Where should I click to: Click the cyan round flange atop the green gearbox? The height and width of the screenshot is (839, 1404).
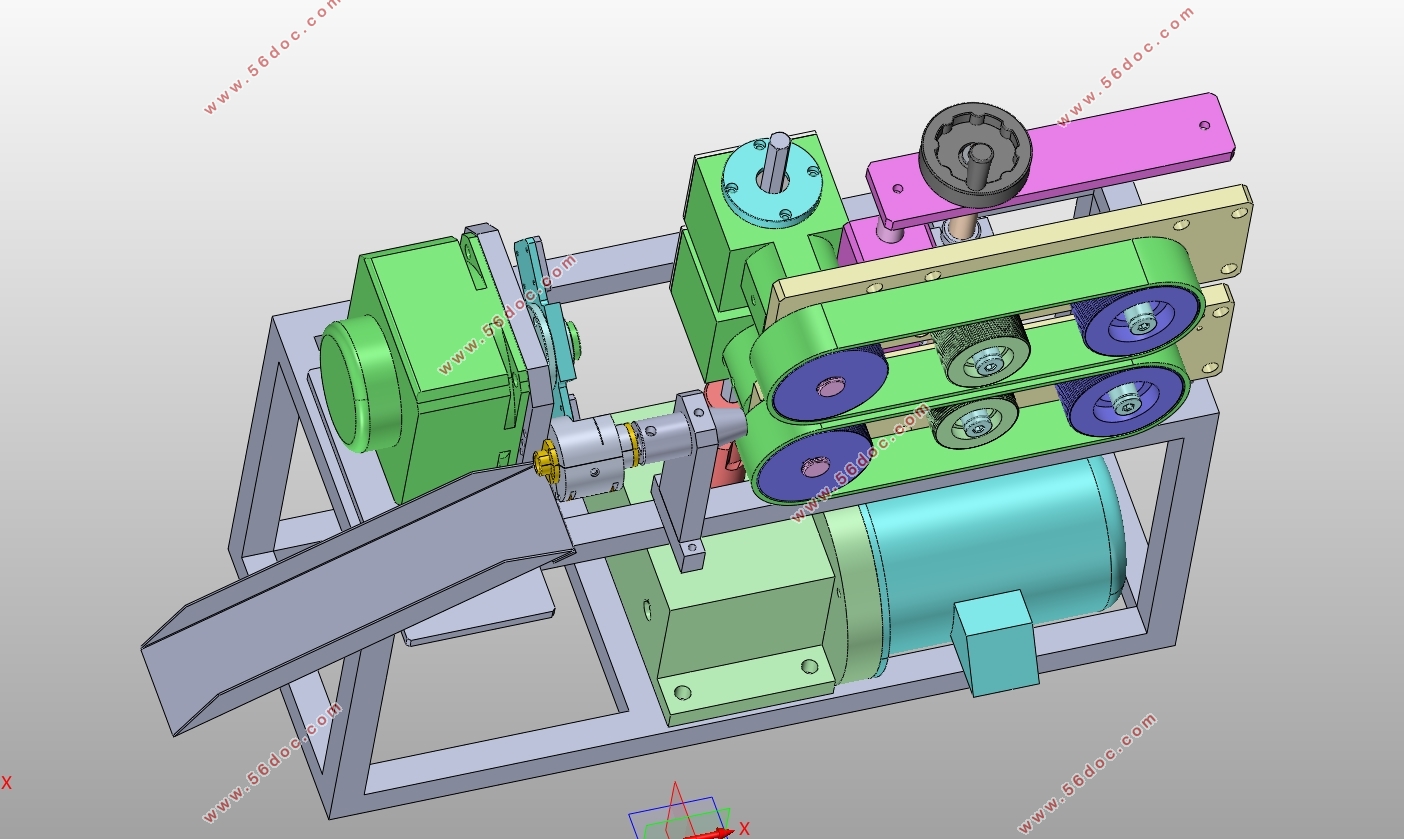772,178
